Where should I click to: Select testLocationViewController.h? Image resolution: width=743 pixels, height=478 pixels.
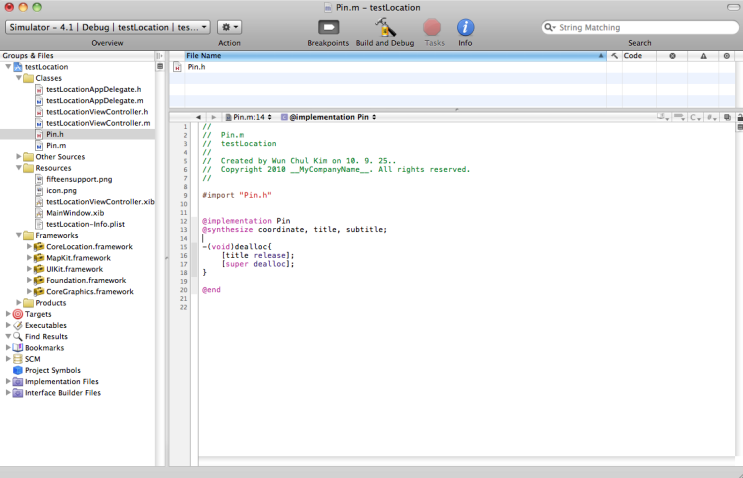coord(97,112)
